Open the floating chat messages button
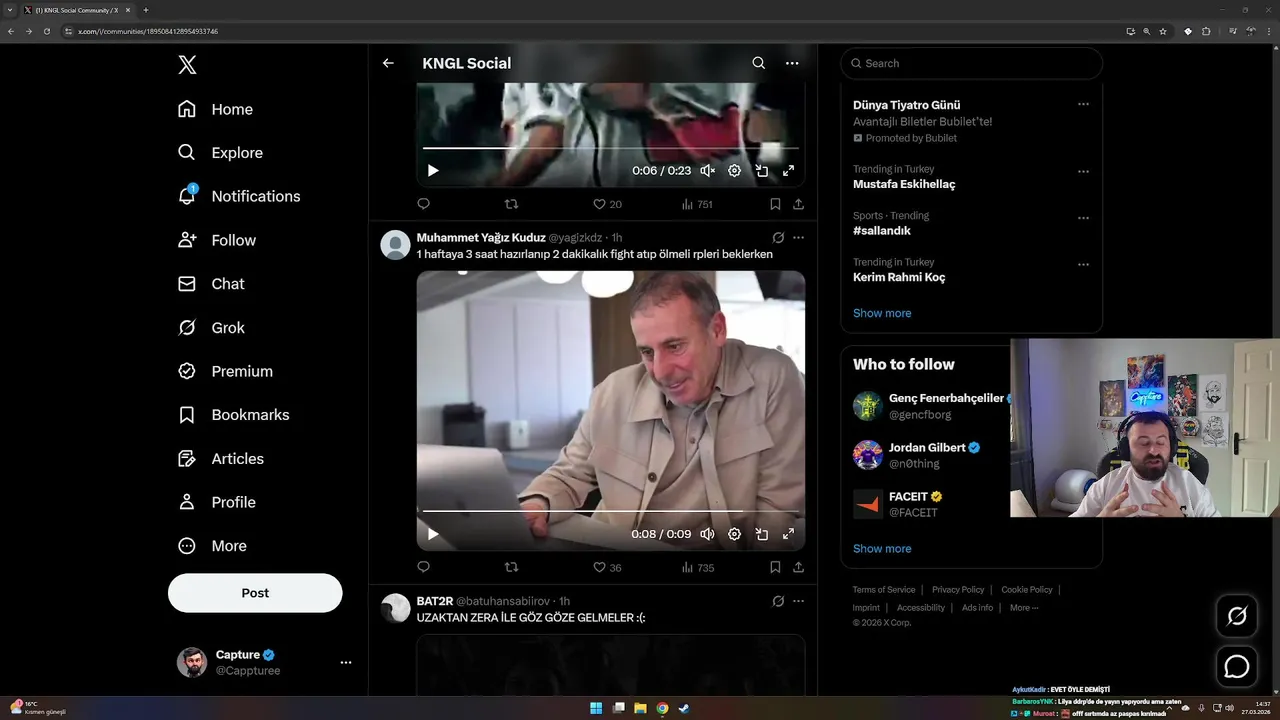Viewport: 1280px width, 720px height. pyautogui.click(x=1237, y=666)
